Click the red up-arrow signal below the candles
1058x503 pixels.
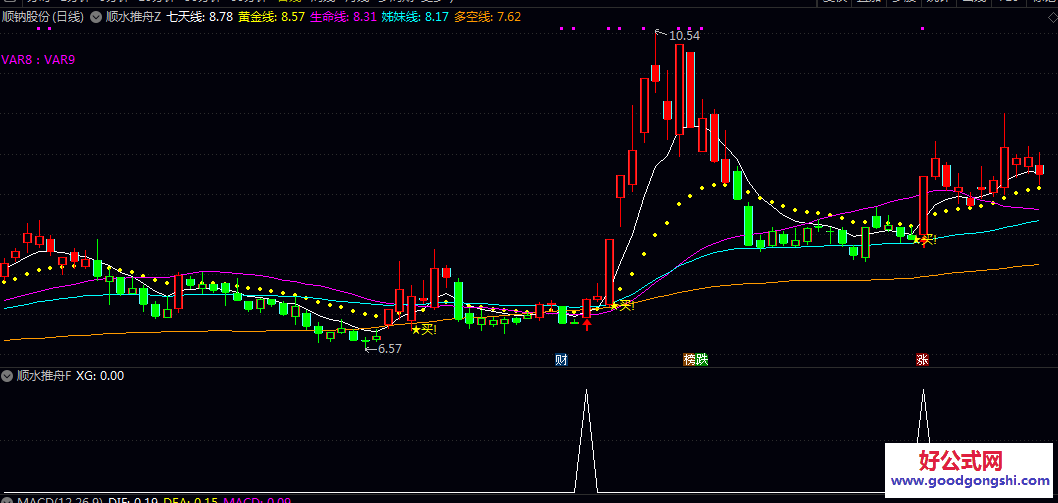pos(587,325)
